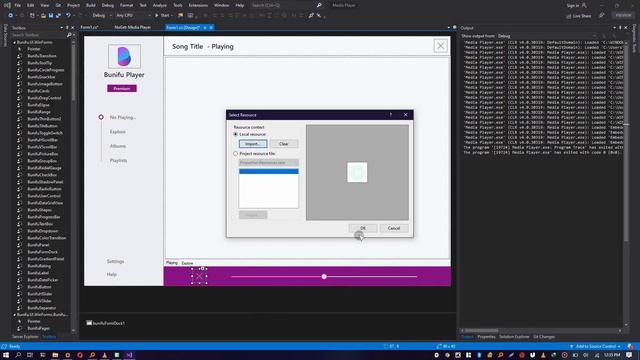Click the form's close X button in designer
Screen dimensions: 640x360
click(x=440, y=46)
